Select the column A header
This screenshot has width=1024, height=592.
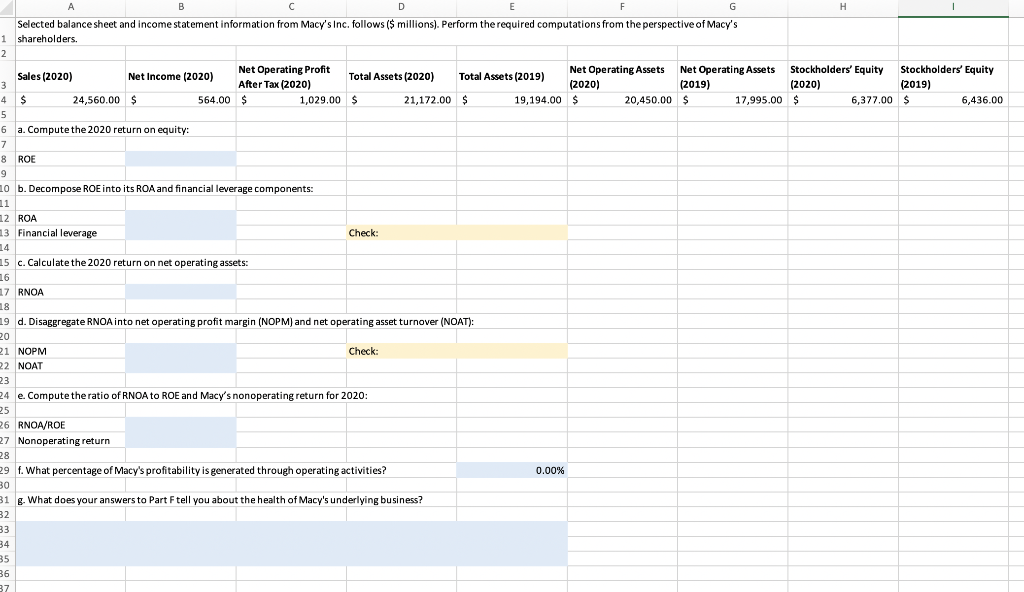point(70,8)
